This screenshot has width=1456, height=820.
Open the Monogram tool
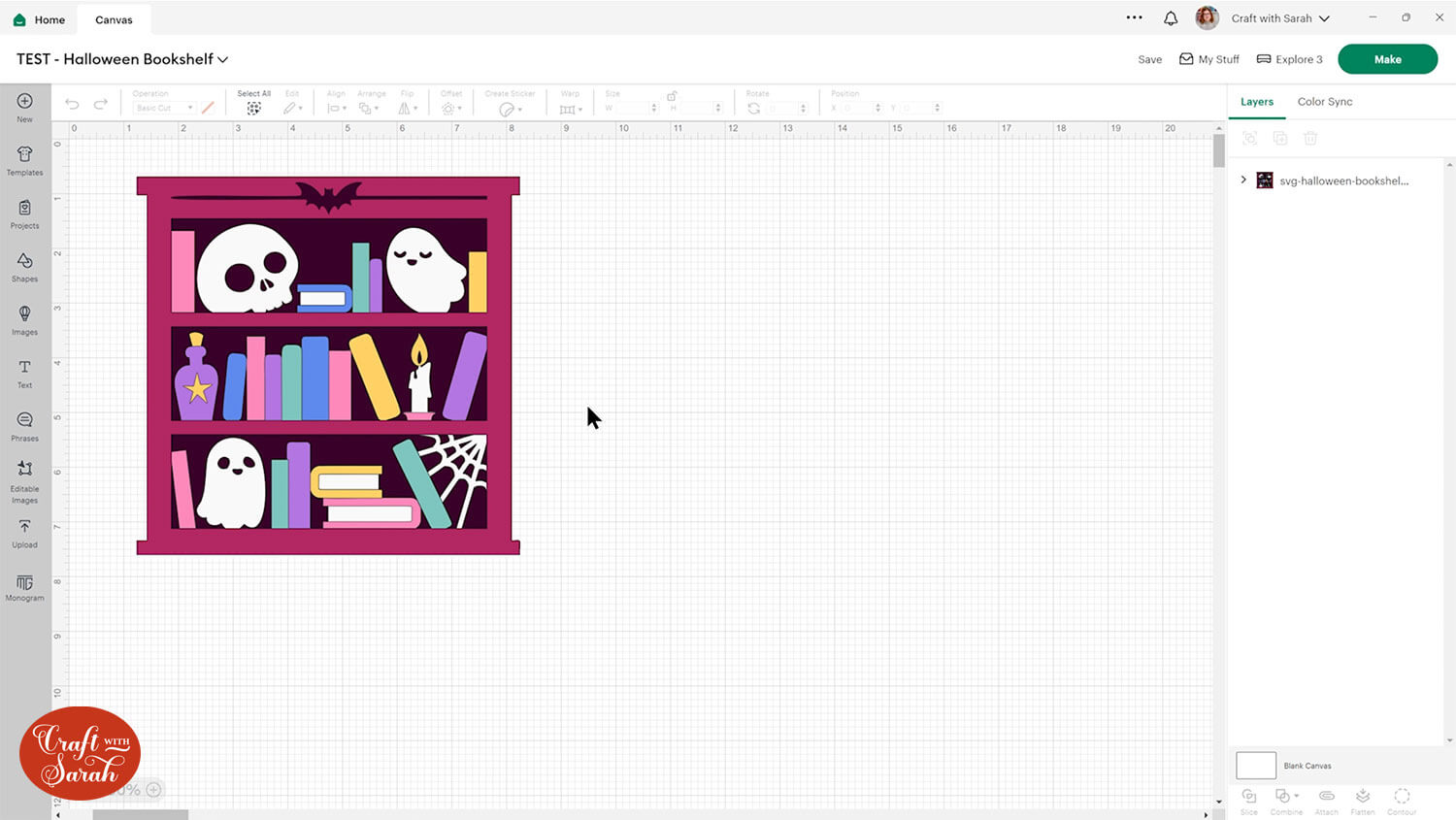tap(24, 587)
